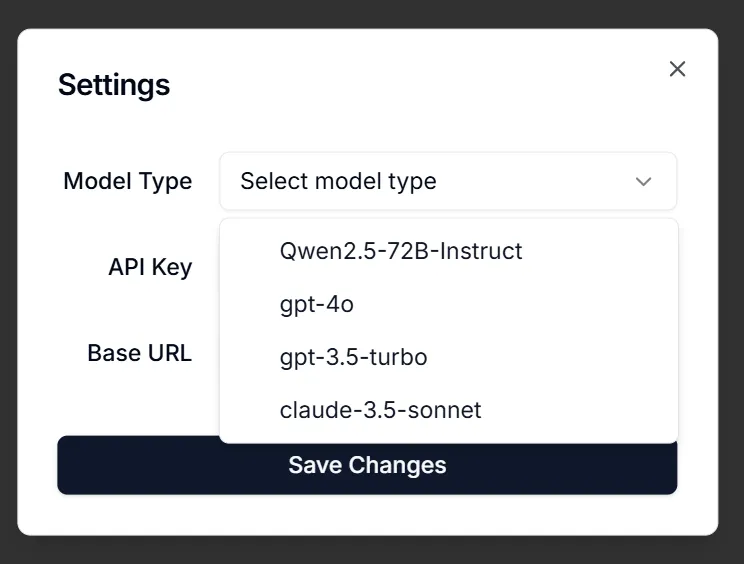This screenshot has width=744, height=564.
Task: Click the Settings dialog heading
Action: pos(114,85)
